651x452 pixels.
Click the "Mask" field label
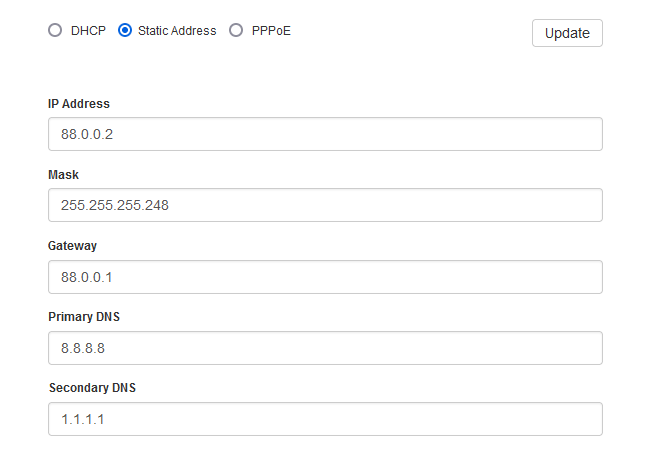[x=63, y=174]
